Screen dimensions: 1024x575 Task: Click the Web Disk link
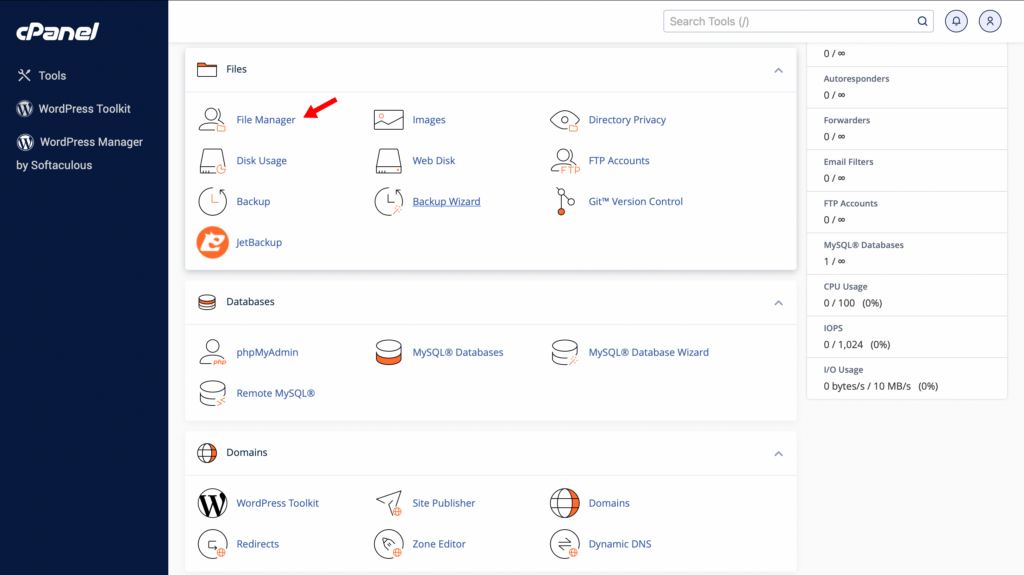click(434, 161)
